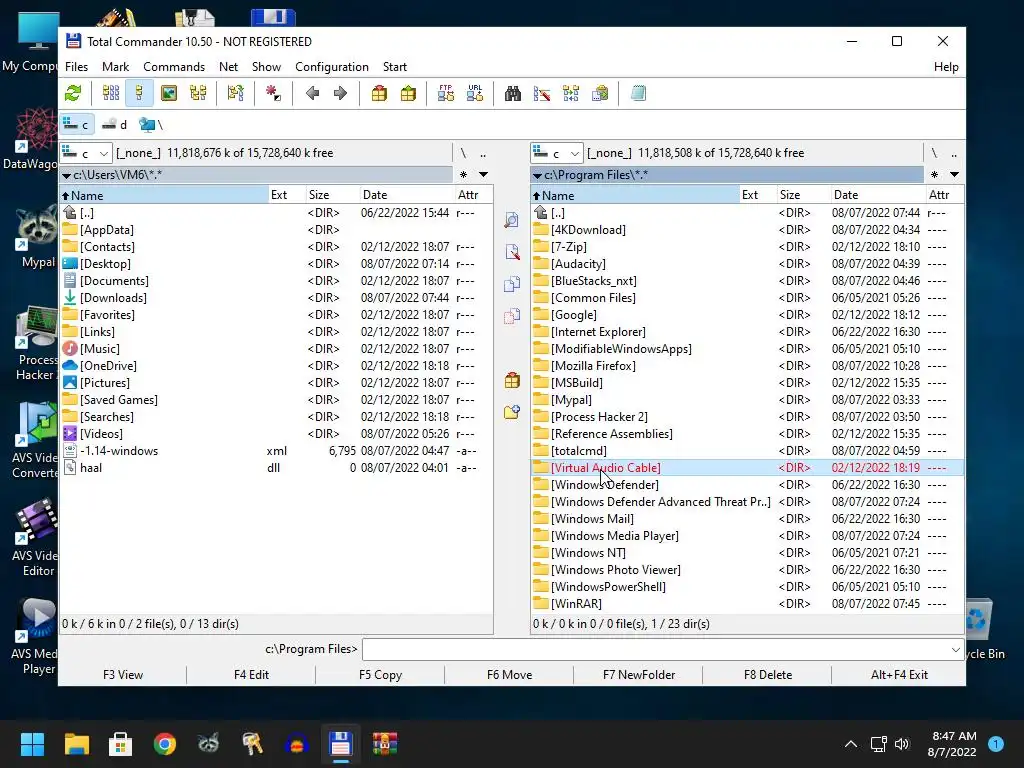Click the swap/branch view icon beside Tree view
This screenshot has width=1024, height=768.
pyautogui.click(x=235, y=93)
